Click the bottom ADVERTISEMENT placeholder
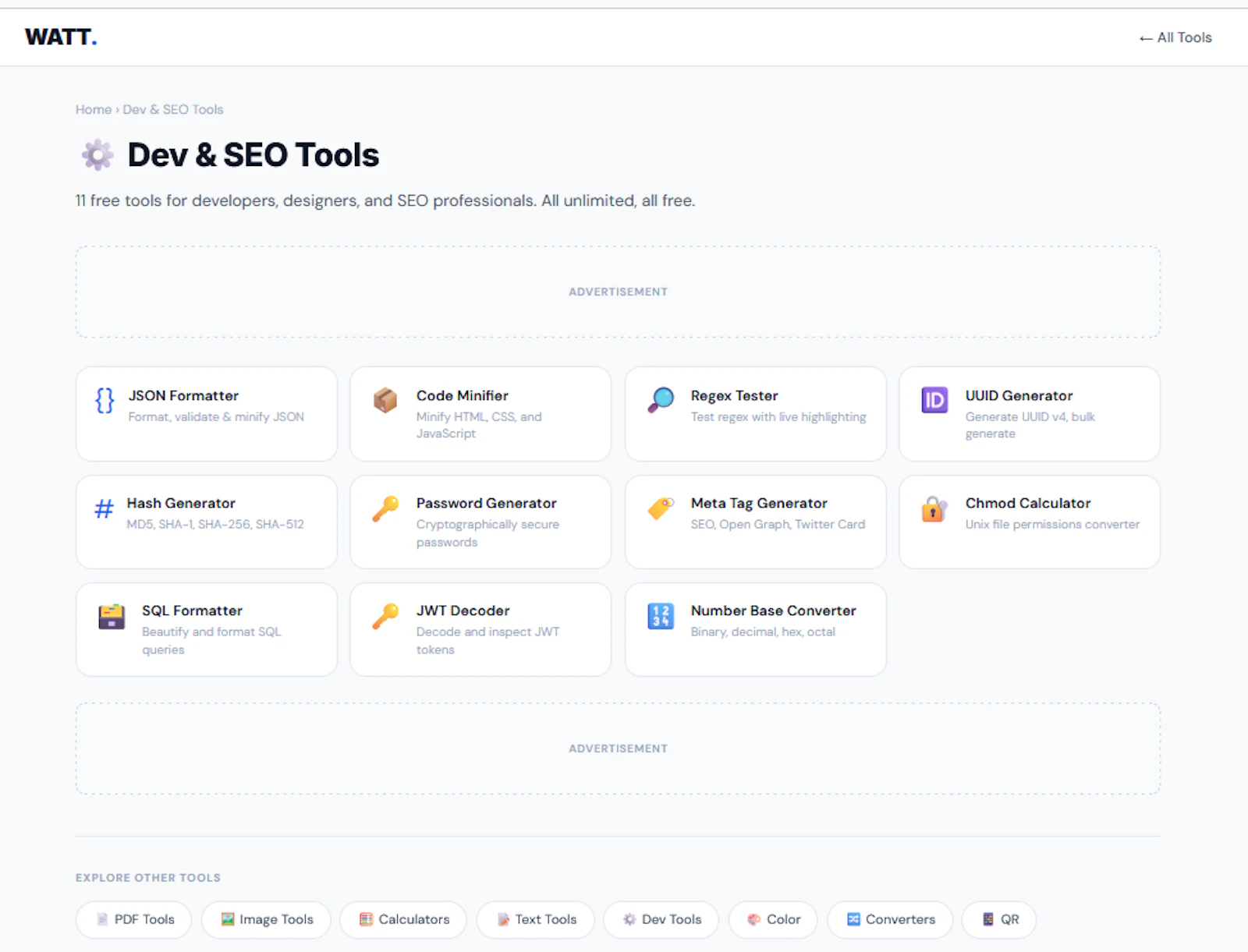Screen dimensions: 1248x952 (618, 749)
